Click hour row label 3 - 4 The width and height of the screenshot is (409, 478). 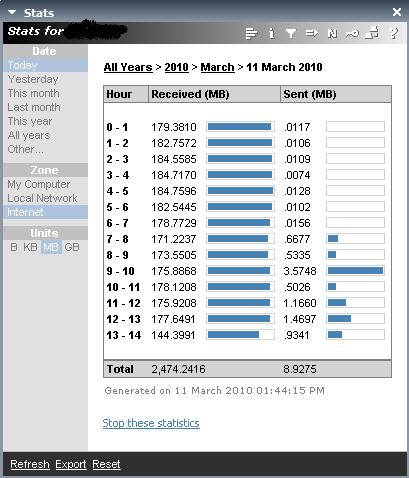pos(118,175)
